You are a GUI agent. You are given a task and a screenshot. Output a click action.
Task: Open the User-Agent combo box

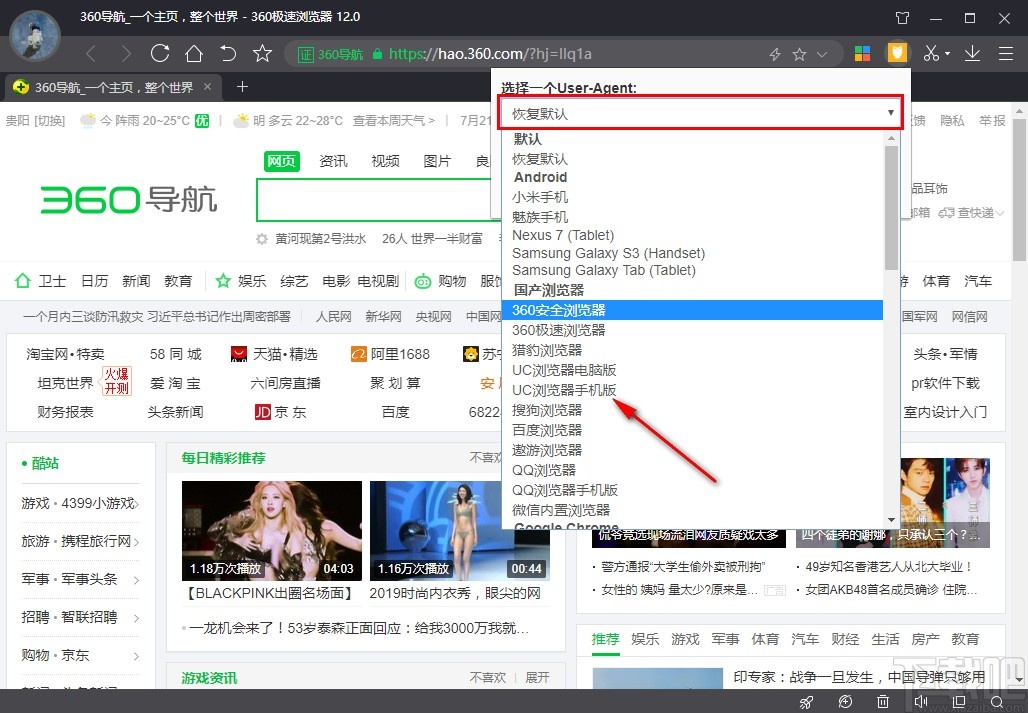coord(702,113)
